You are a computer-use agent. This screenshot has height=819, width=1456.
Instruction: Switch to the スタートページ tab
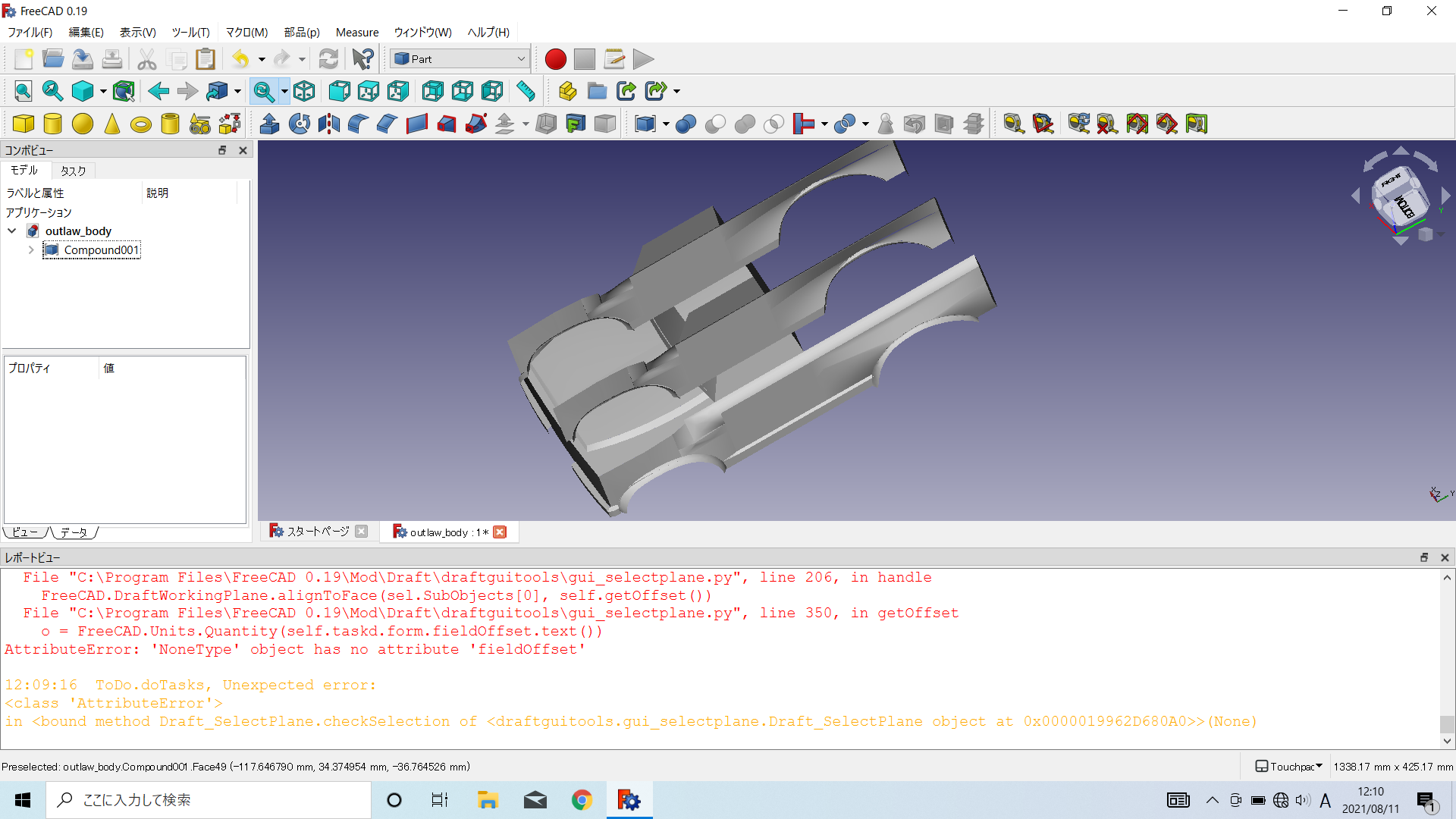(x=318, y=532)
